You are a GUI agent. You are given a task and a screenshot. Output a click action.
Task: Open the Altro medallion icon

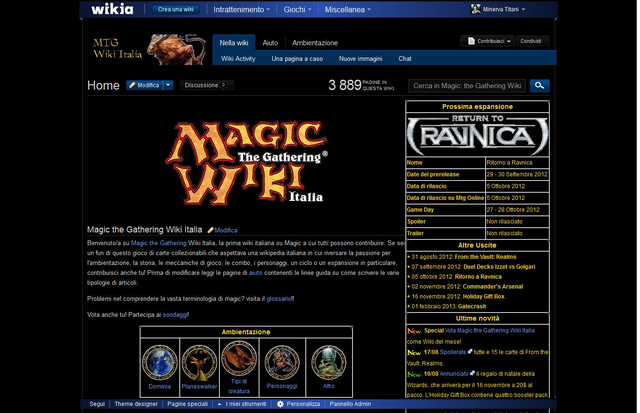coord(329,362)
